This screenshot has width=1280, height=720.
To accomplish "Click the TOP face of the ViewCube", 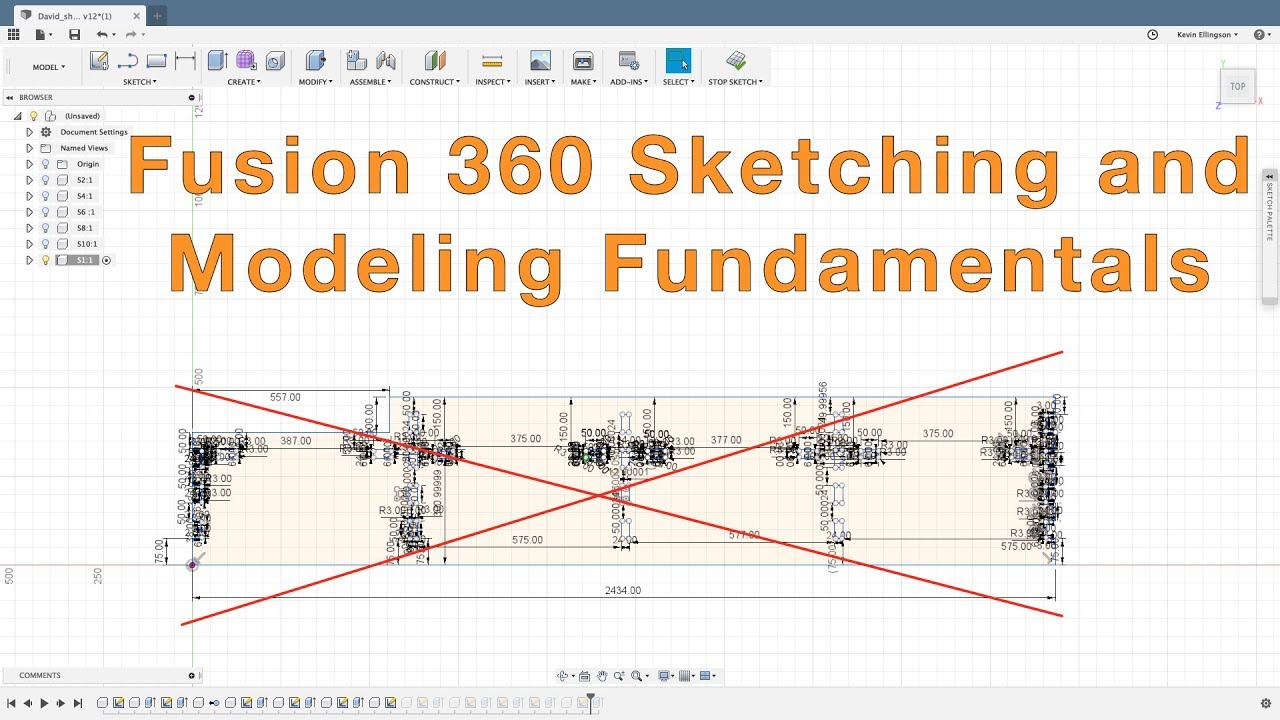I will pyautogui.click(x=1237, y=86).
